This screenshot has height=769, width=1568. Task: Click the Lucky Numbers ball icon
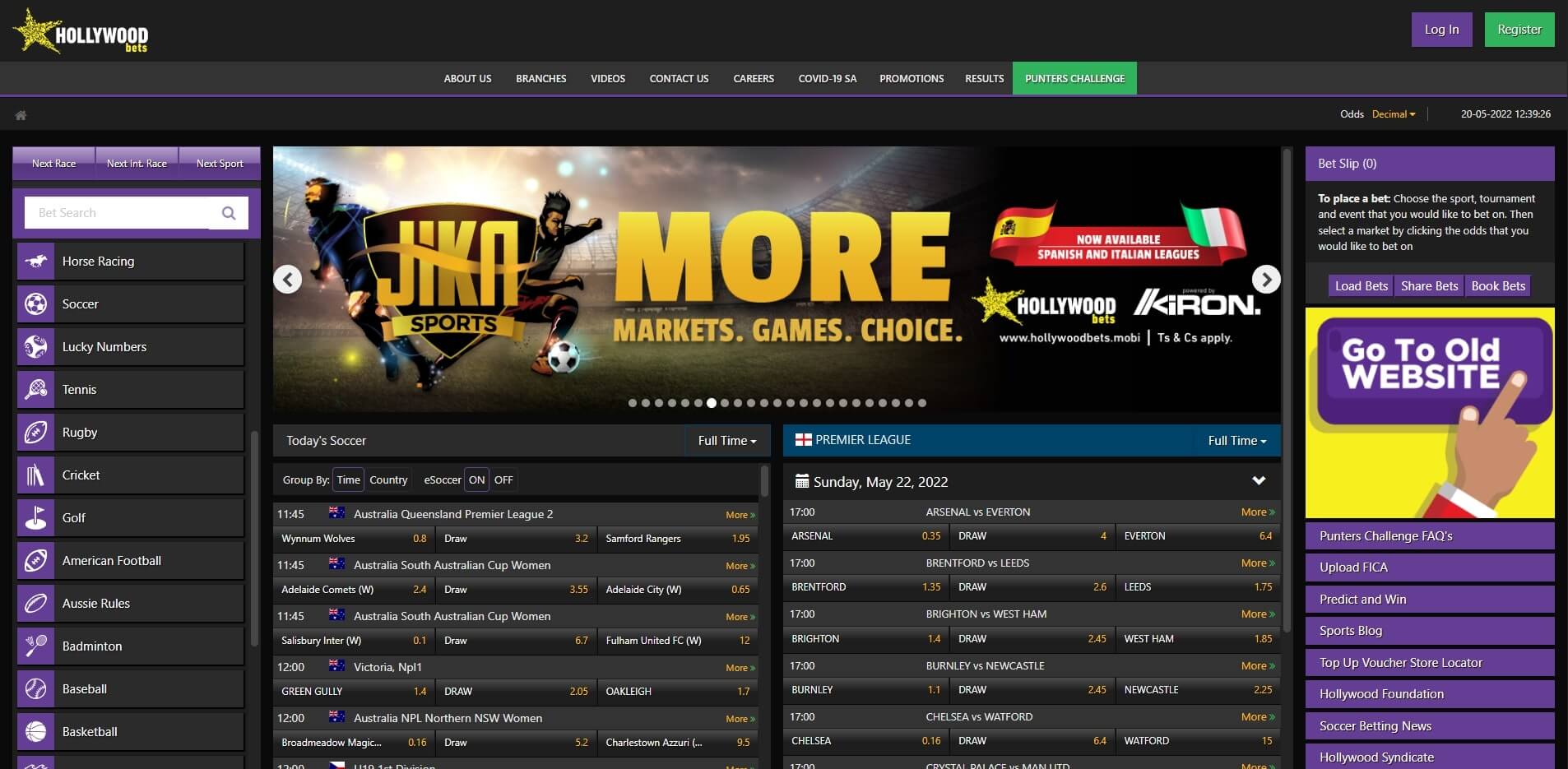pyautogui.click(x=35, y=346)
